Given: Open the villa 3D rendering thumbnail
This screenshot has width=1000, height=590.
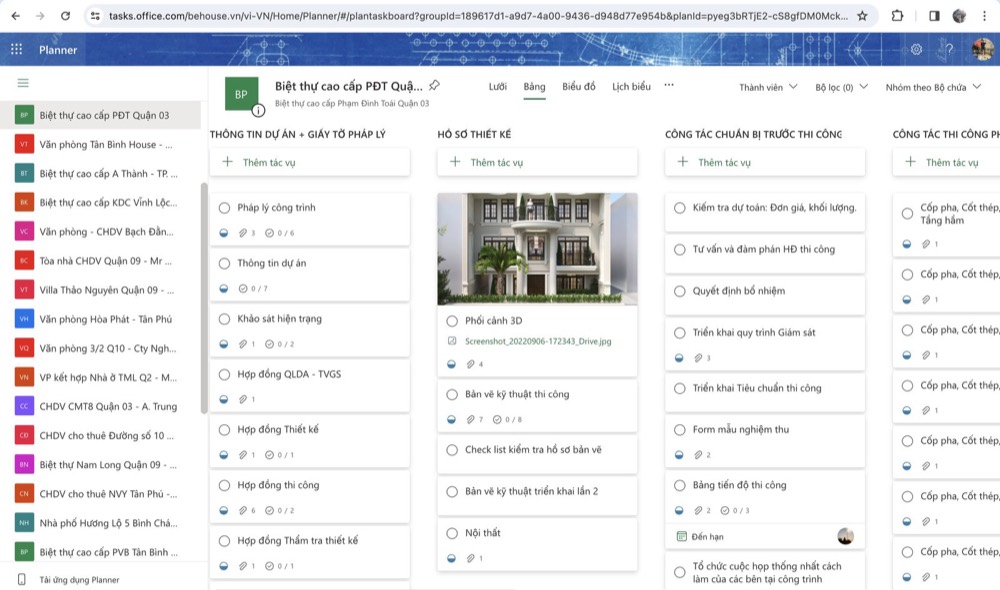Looking at the screenshot, I should 537,249.
